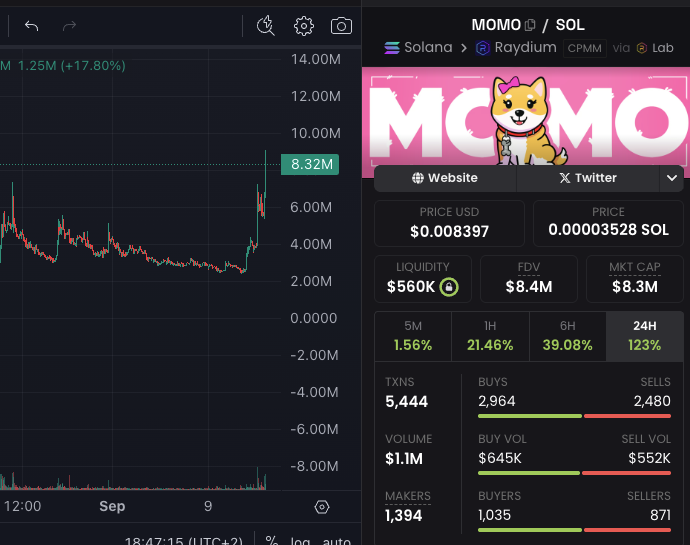
Task: Select the 1H timeframe tab
Action: 490,336
